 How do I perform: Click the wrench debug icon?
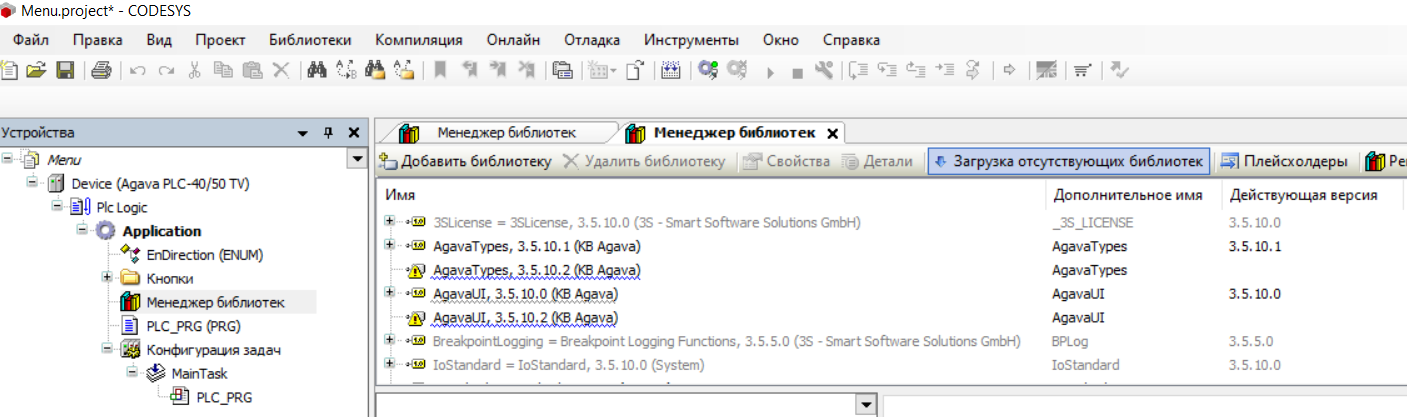[824, 71]
